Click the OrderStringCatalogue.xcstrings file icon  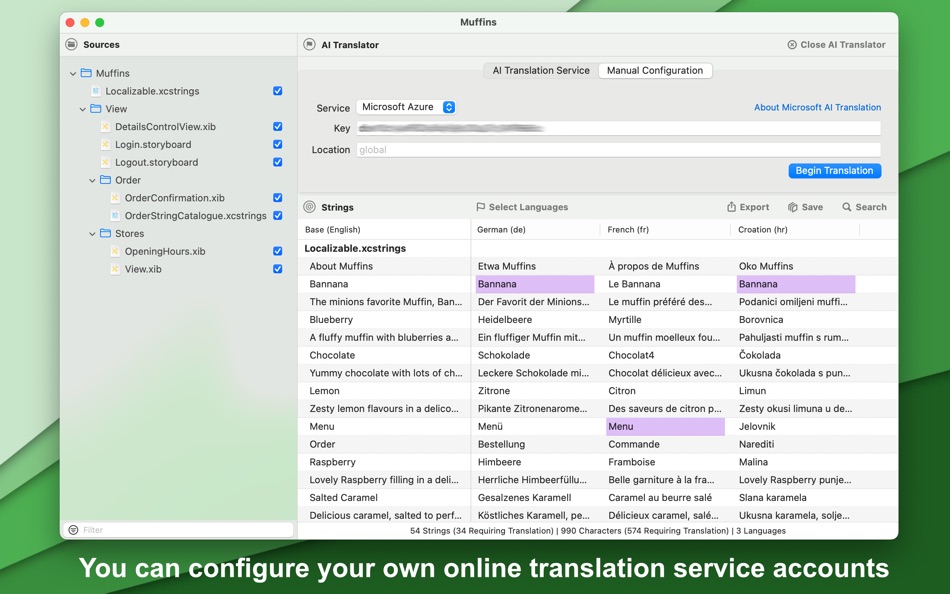tap(115, 216)
